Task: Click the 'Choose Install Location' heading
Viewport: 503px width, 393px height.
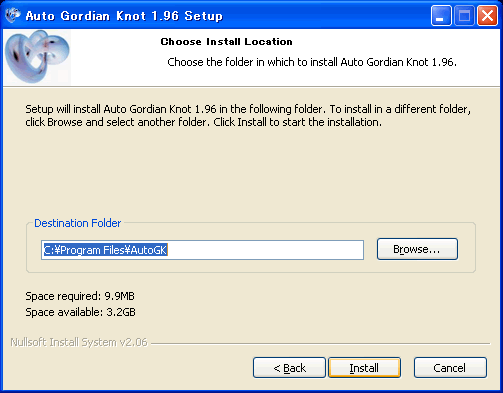Action: (x=226, y=42)
